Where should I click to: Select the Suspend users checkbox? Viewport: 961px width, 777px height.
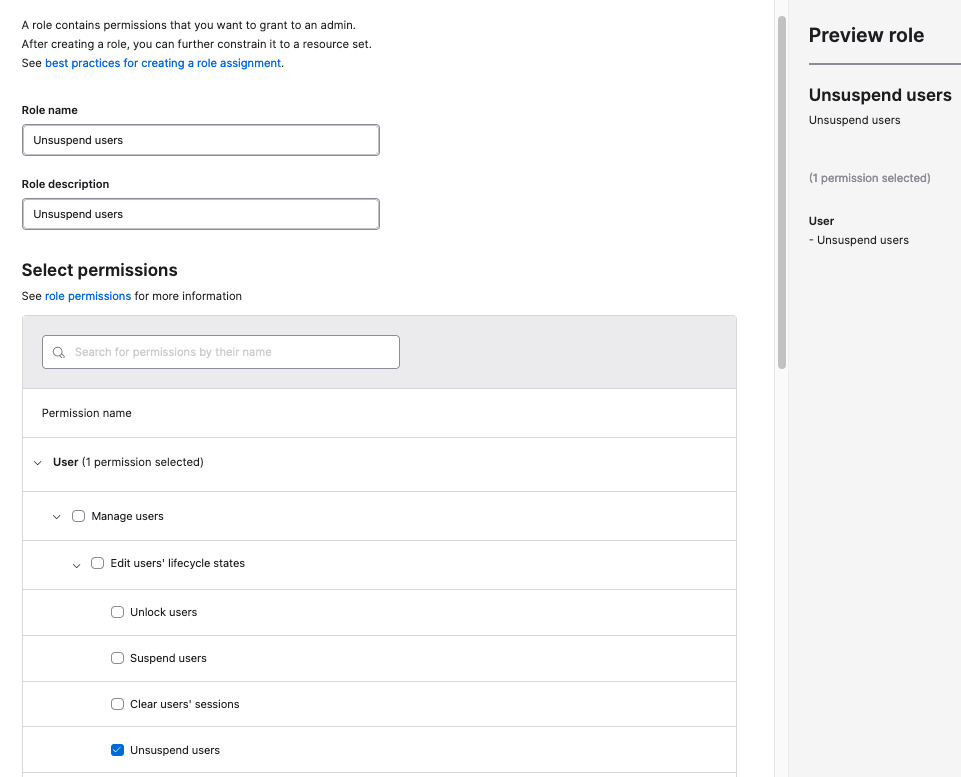click(117, 658)
